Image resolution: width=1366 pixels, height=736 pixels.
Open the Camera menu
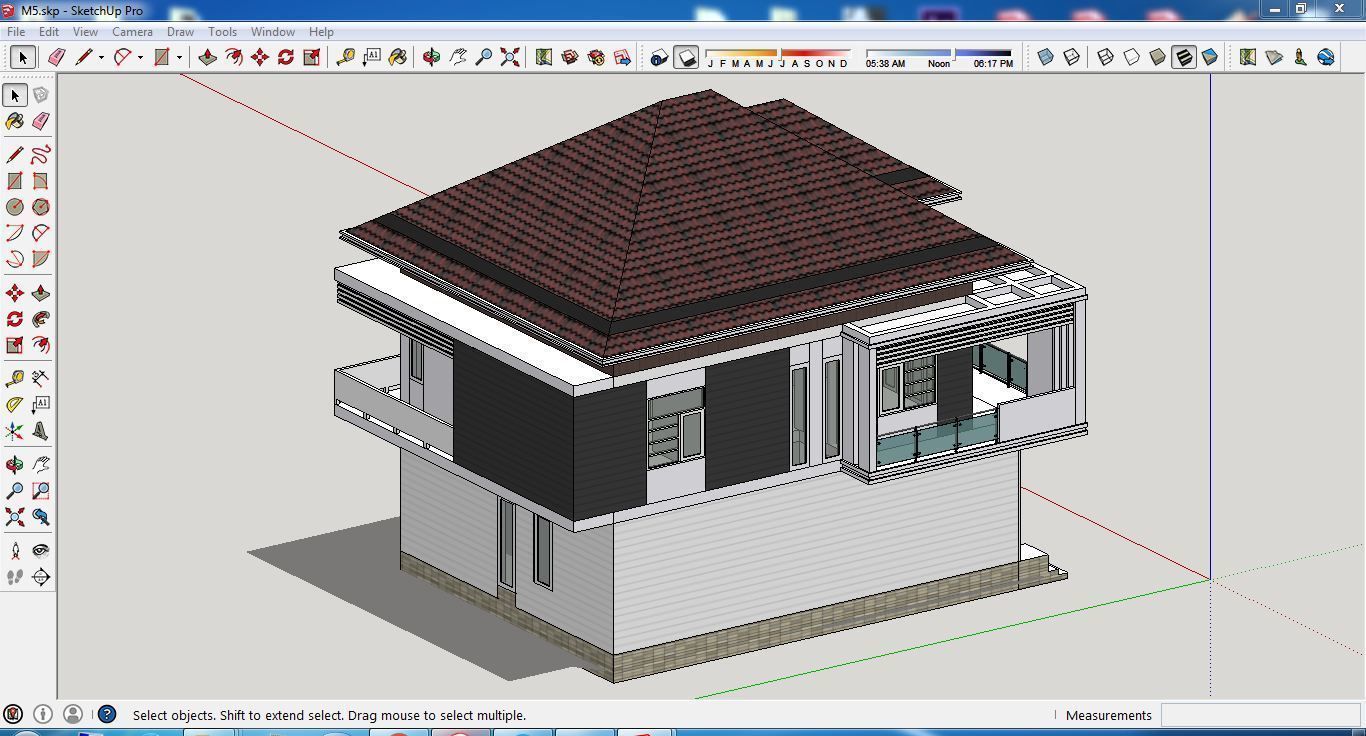pyautogui.click(x=132, y=32)
